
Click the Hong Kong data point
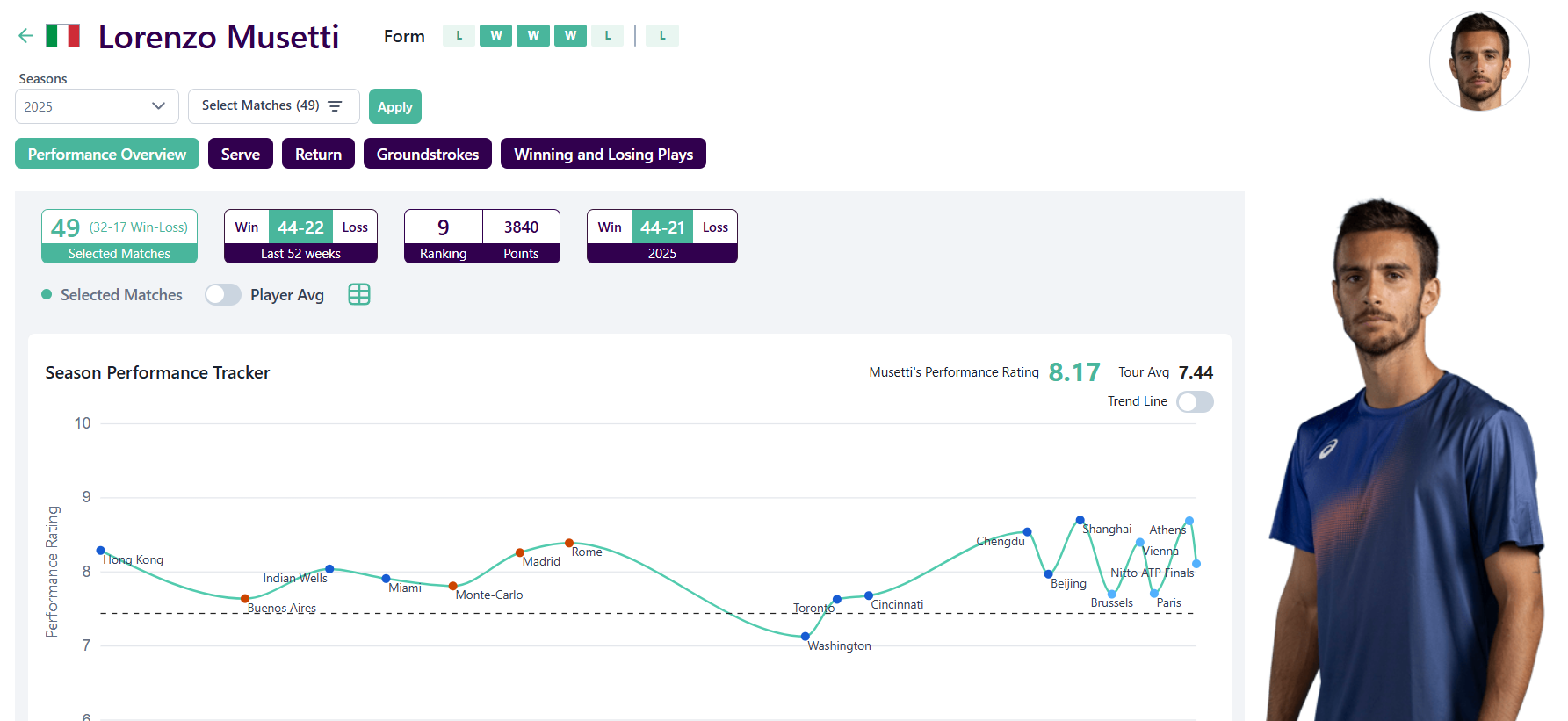101,551
